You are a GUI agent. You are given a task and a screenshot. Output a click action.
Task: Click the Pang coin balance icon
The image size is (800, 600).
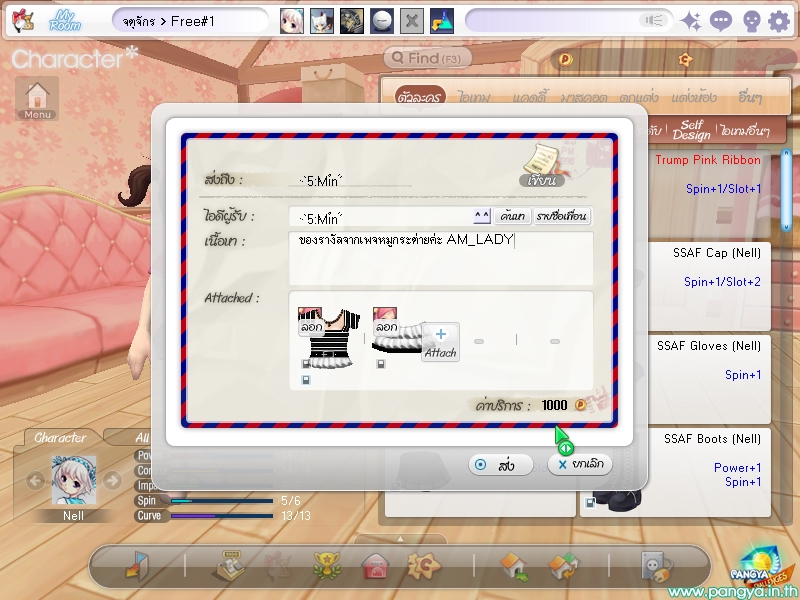click(566, 60)
